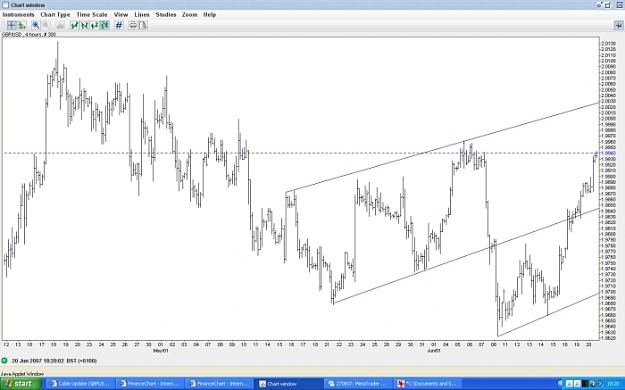Expand hidden system tray icons arrow
Viewport: 625px width, 390px height.
pos(561,384)
